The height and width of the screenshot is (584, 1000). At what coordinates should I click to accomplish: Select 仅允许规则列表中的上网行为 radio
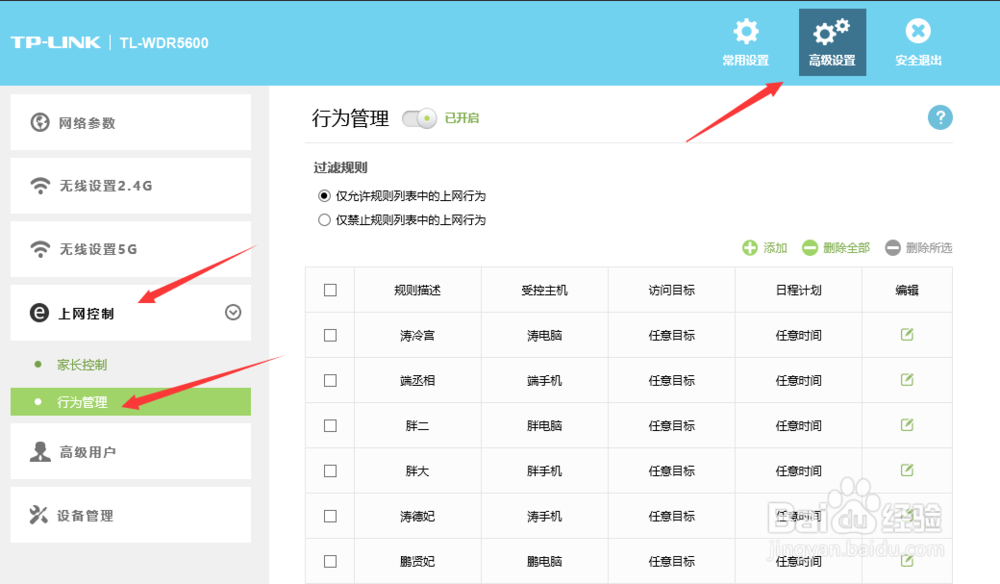324,196
